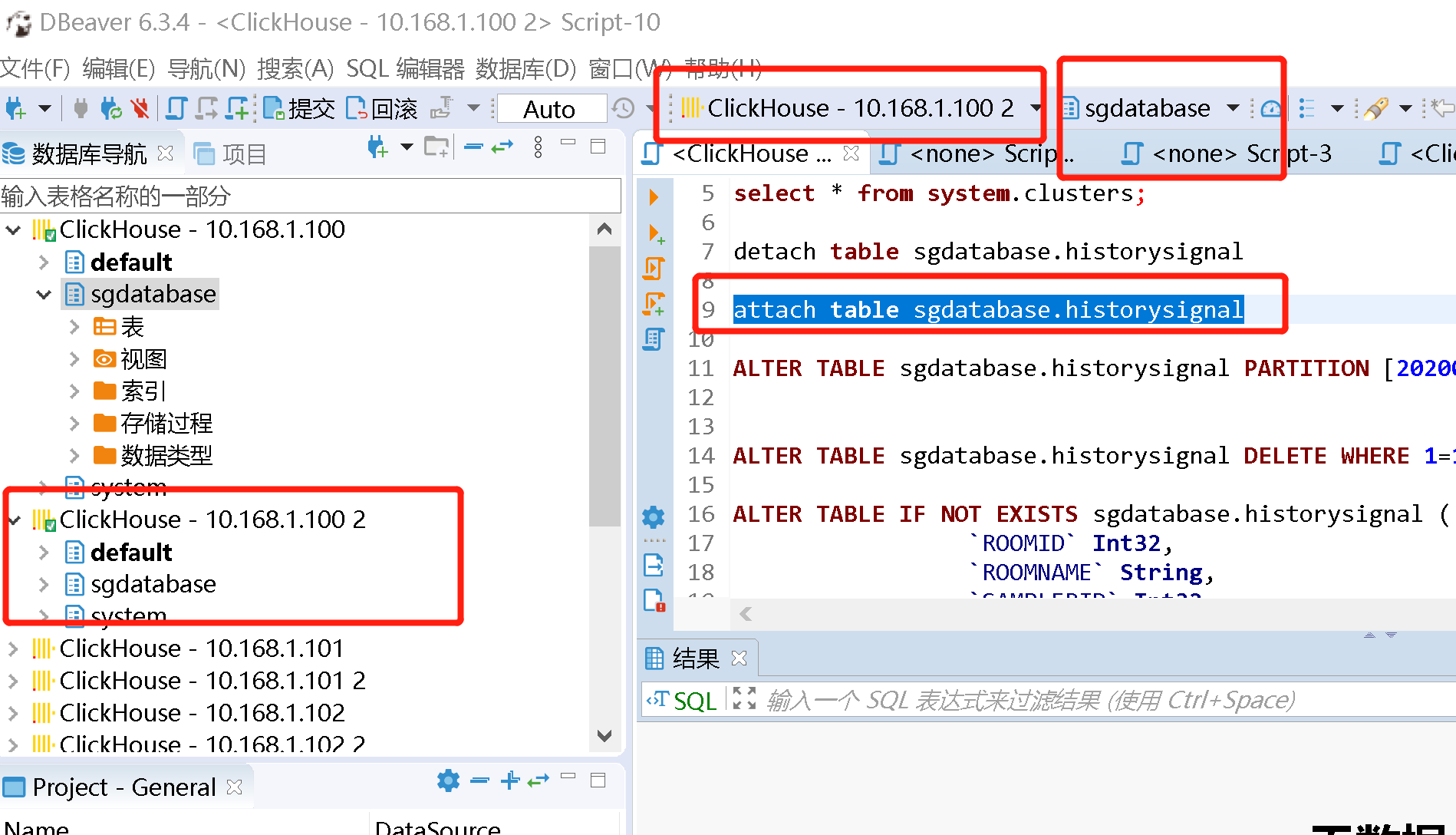Viewport: 1456px width, 835px height.
Task: Execute SQL in new tab icon
Action: coord(657,233)
